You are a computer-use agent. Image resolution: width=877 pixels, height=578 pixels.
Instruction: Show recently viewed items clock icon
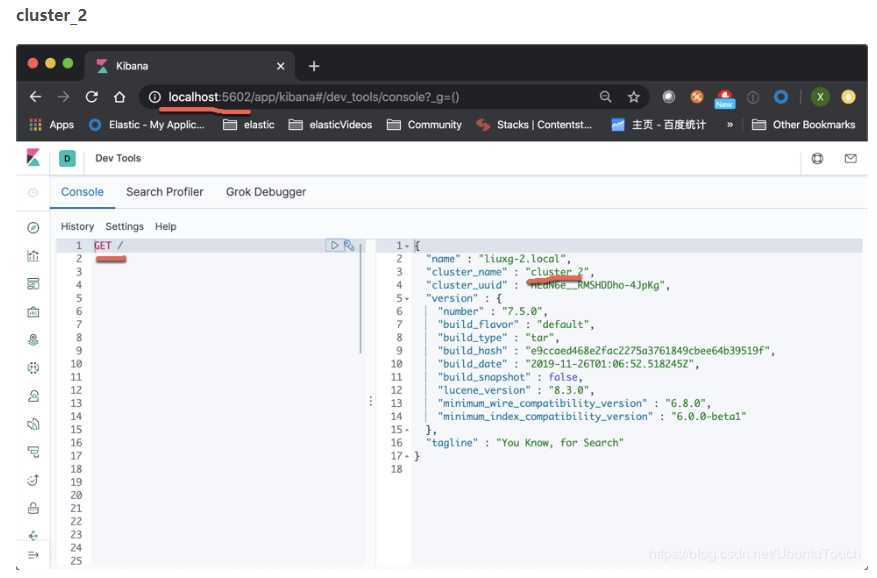(x=33, y=192)
